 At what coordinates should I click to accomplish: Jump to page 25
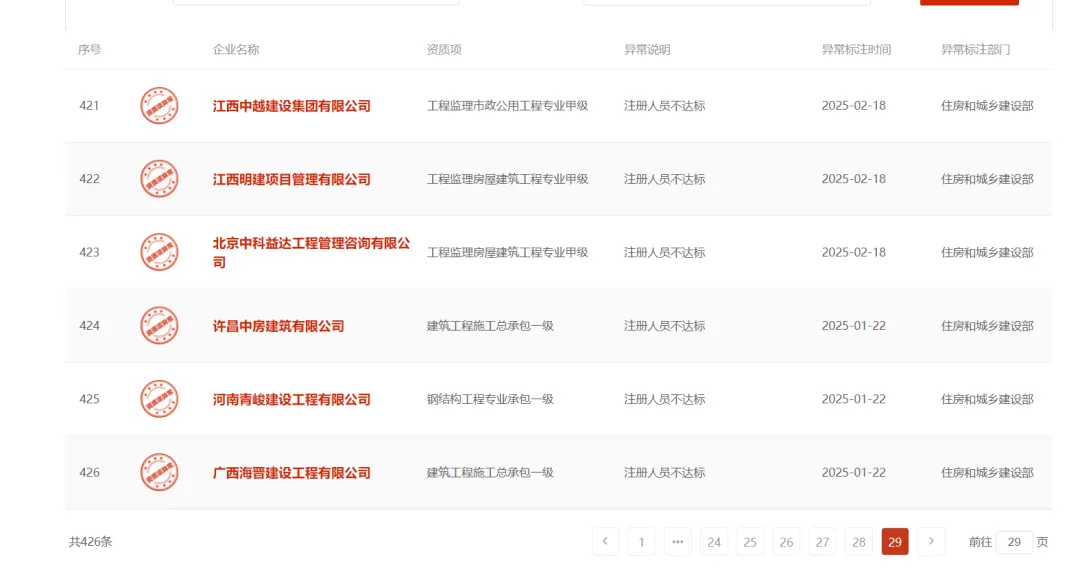tap(750, 542)
